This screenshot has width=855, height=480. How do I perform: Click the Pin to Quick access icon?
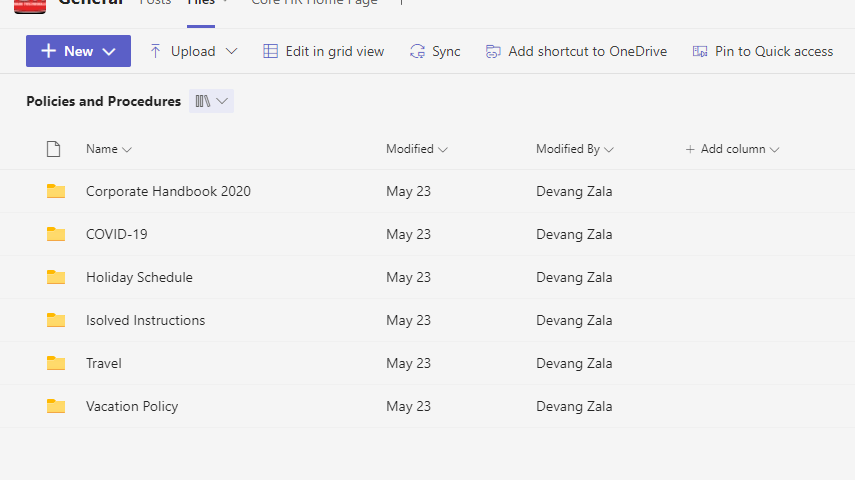(x=700, y=51)
